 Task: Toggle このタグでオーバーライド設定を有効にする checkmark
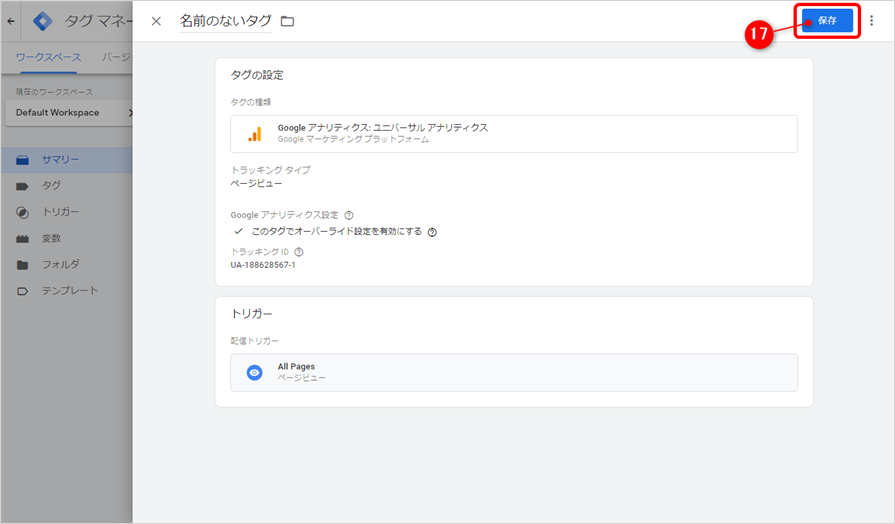(239, 231)
